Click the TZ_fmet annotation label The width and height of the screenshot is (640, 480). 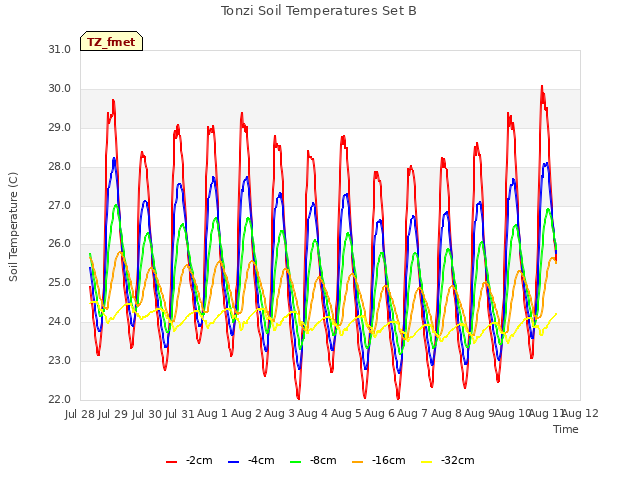(x=111, y=41)
